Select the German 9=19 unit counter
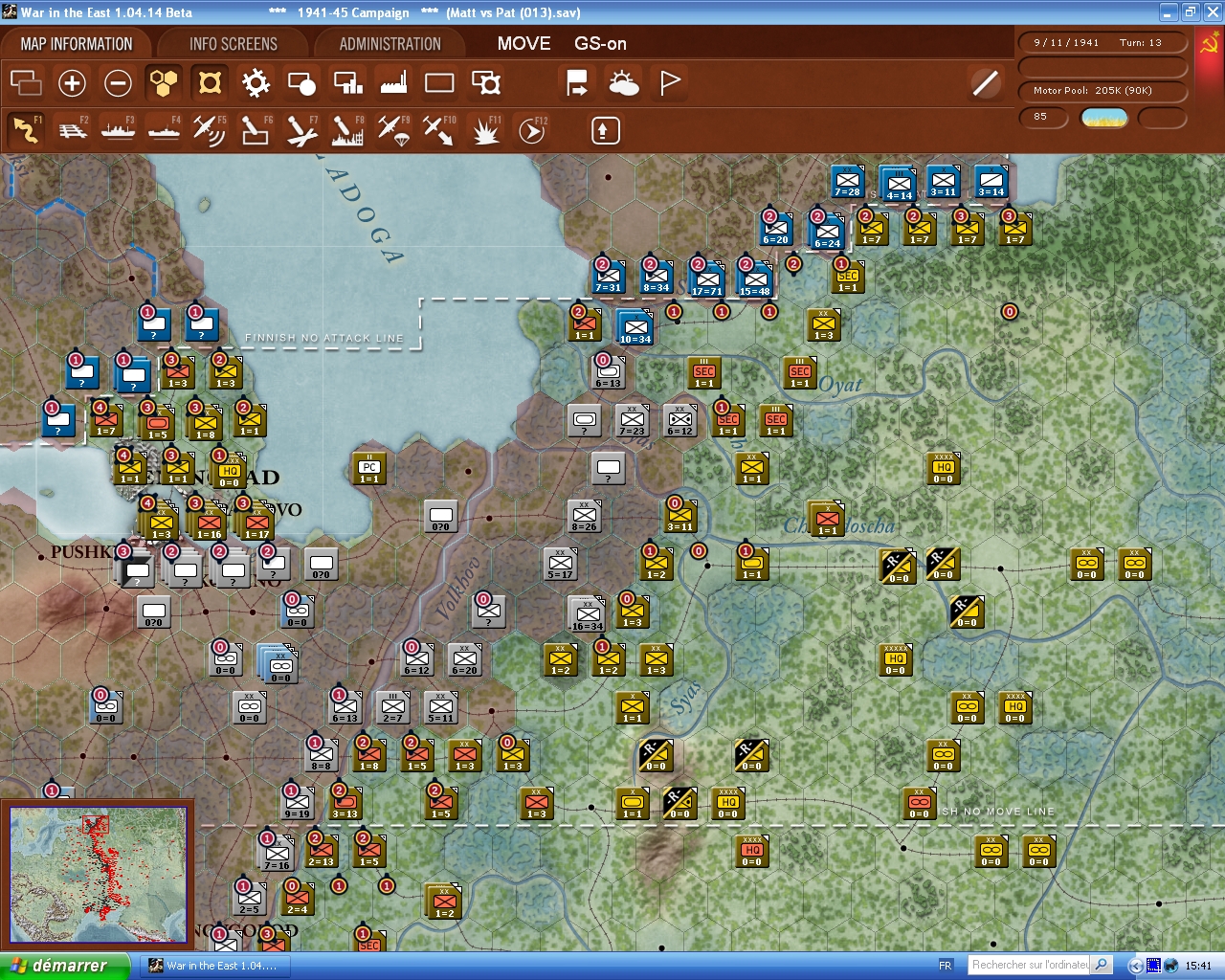The image size is (1225, 980). 298,803
